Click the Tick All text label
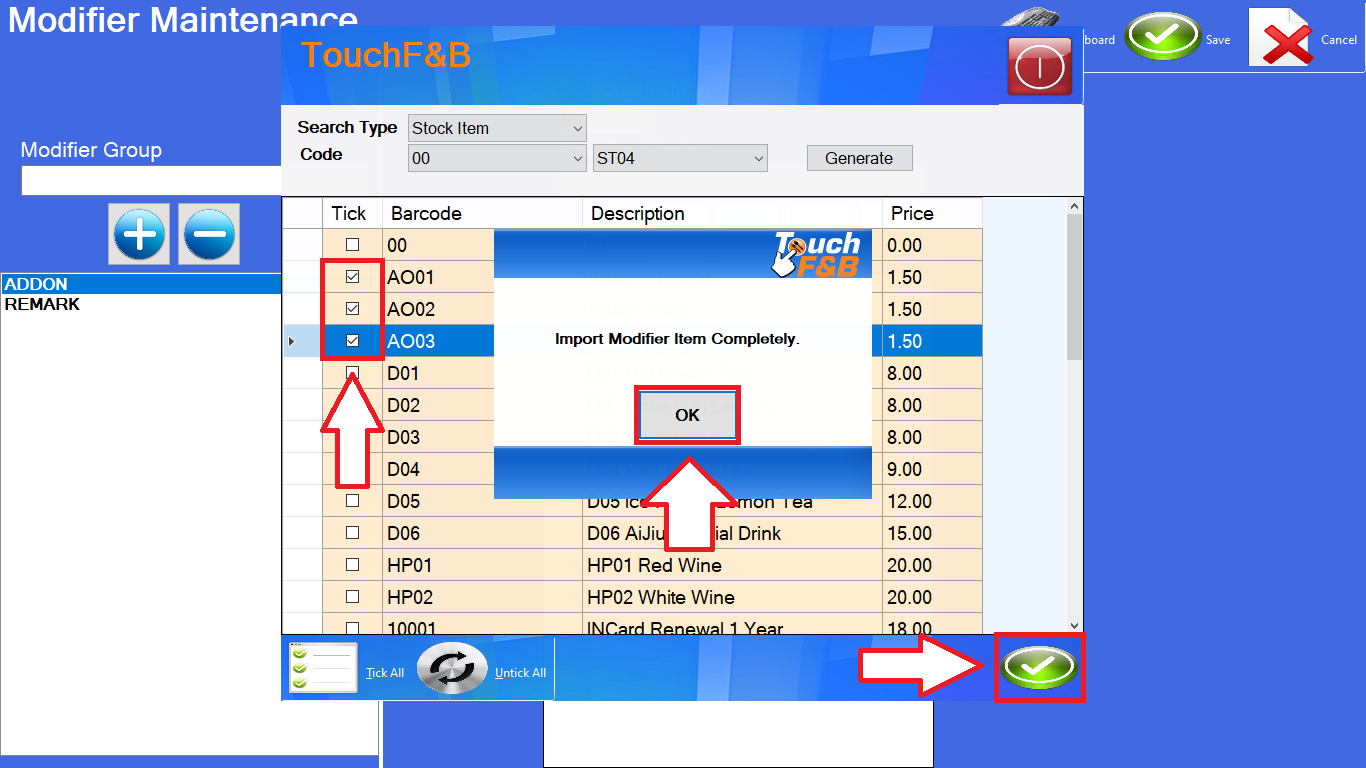Screen dimensions: 1366x768 click(x=385, y=673)
